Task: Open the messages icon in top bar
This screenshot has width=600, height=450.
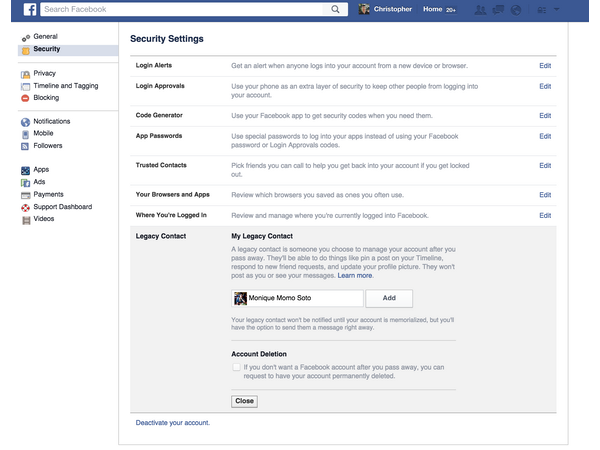Action: [498, 10]
